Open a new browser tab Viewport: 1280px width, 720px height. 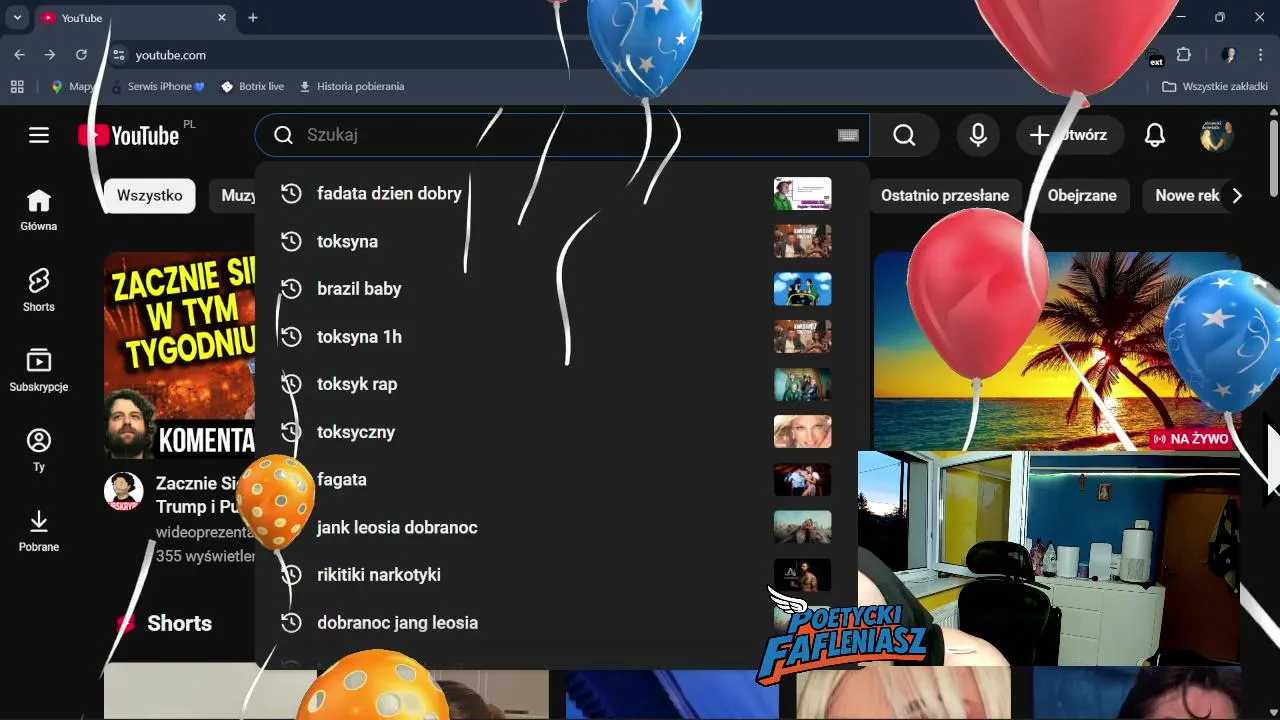pyautogui.click(x=253, y=18)
